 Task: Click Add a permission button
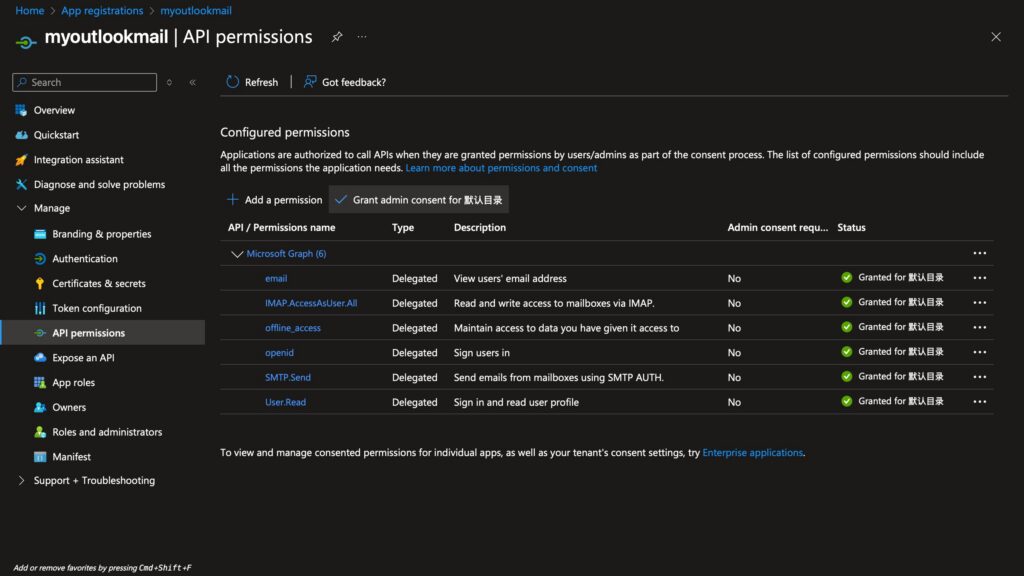275,200
